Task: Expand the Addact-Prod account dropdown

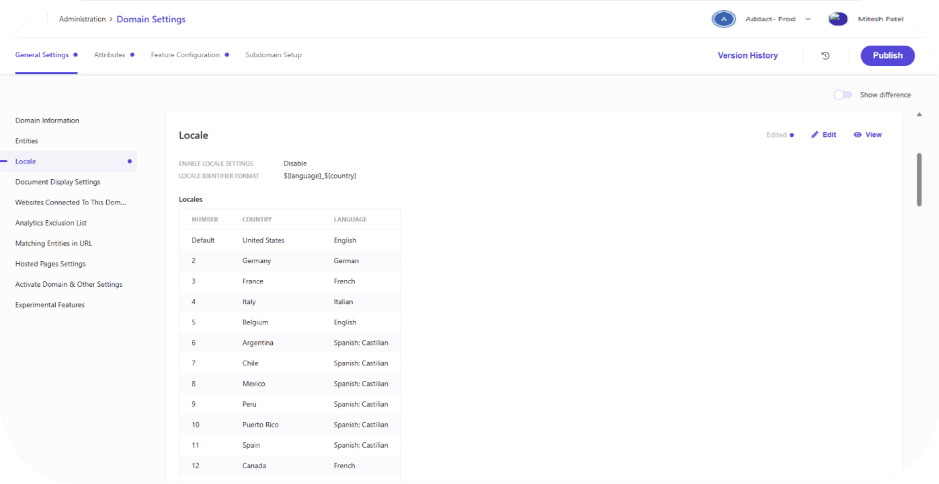Action: 808,19
